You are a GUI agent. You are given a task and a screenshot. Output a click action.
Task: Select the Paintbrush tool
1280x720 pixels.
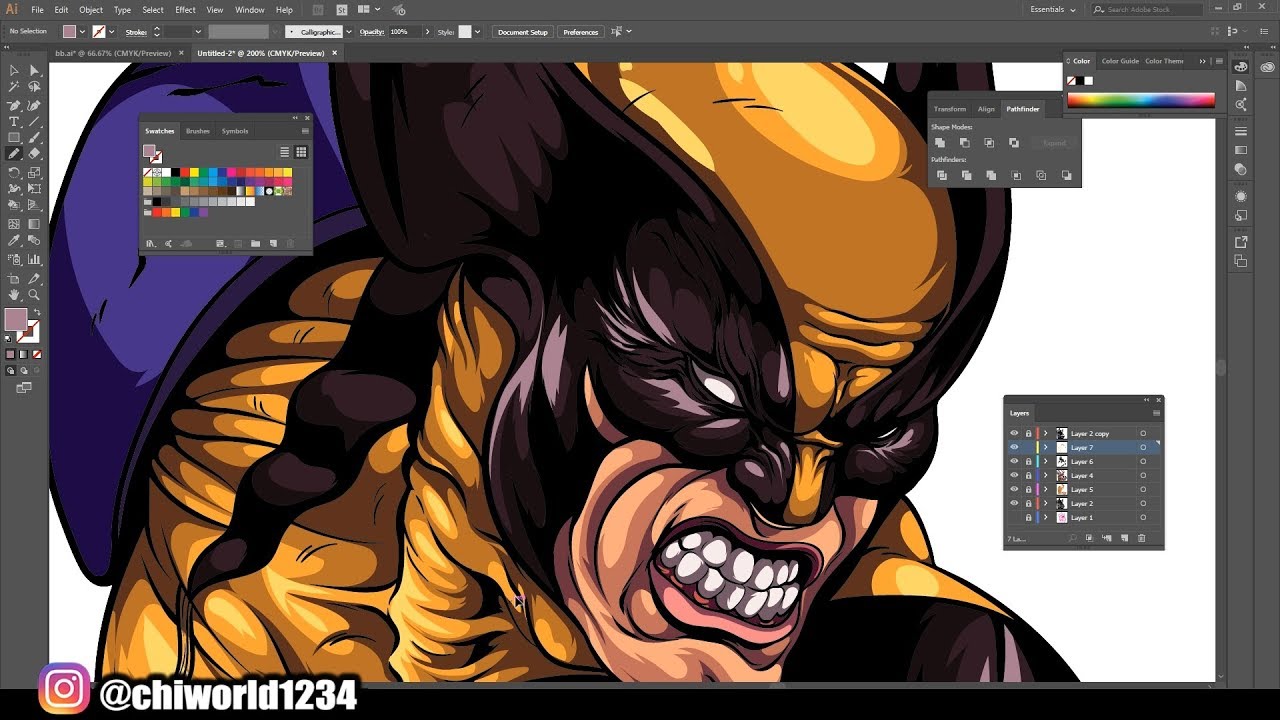click(34, 138)
